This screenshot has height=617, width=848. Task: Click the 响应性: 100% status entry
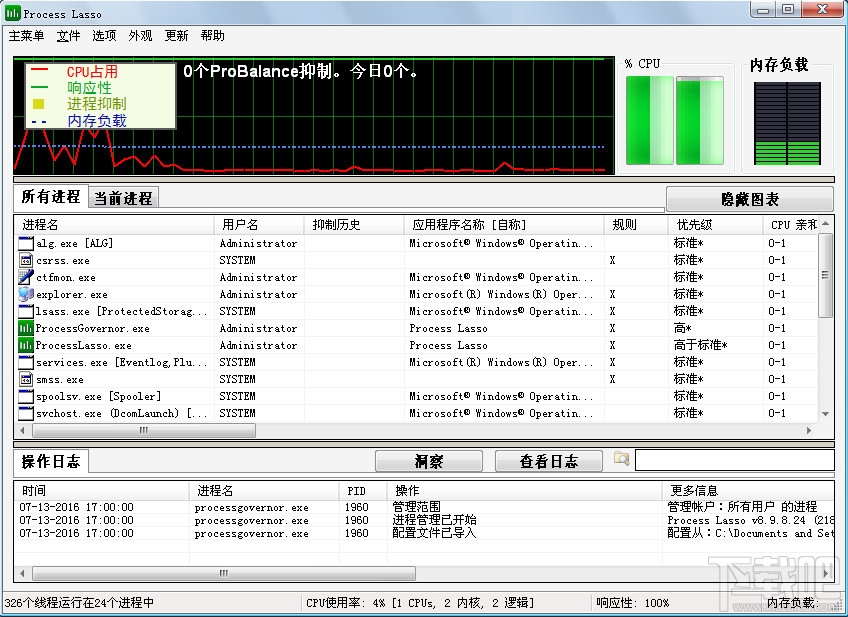[632, 603]
